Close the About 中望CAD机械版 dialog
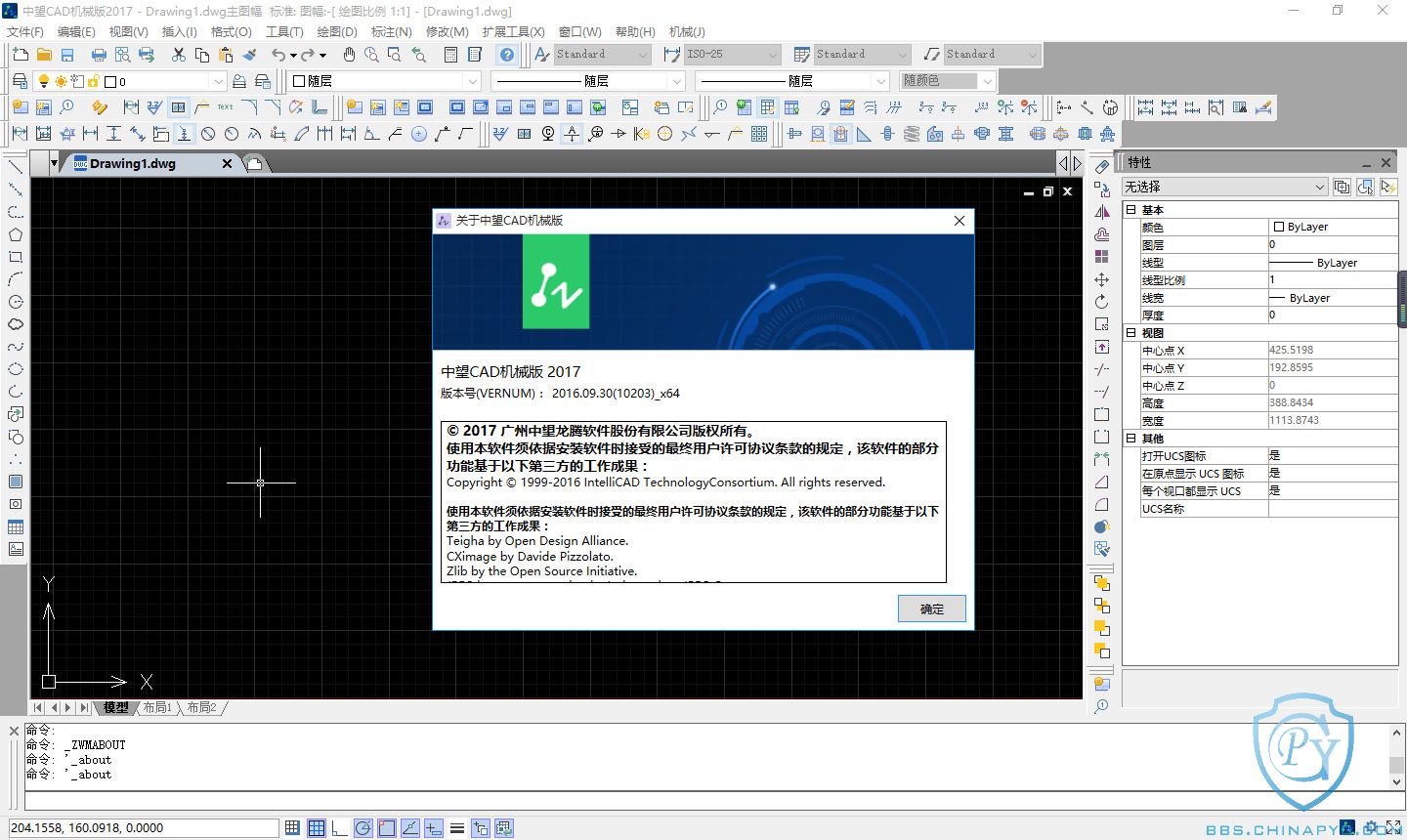This screenshot has height=840, width=1407. pos(959,221)
